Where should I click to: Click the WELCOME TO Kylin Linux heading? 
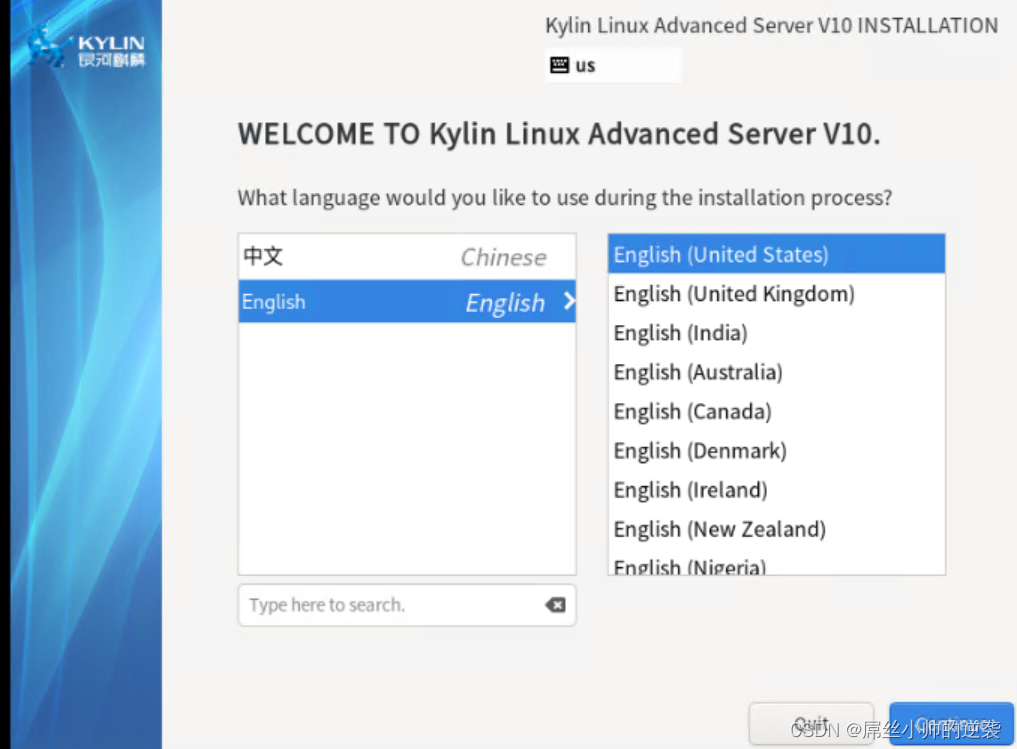[x=559, y=134]
